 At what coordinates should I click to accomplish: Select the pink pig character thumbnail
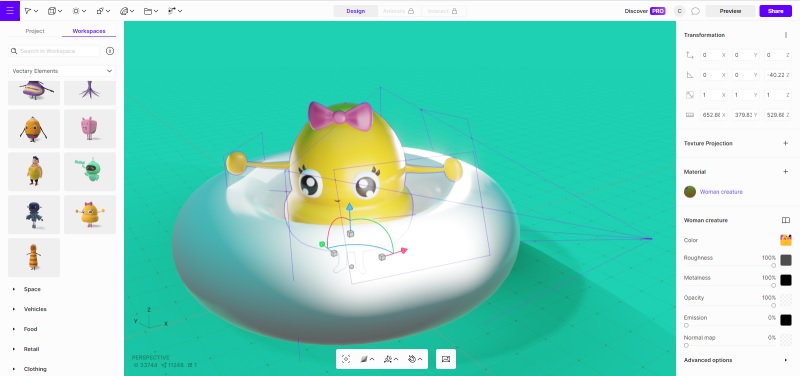point(90,129)
